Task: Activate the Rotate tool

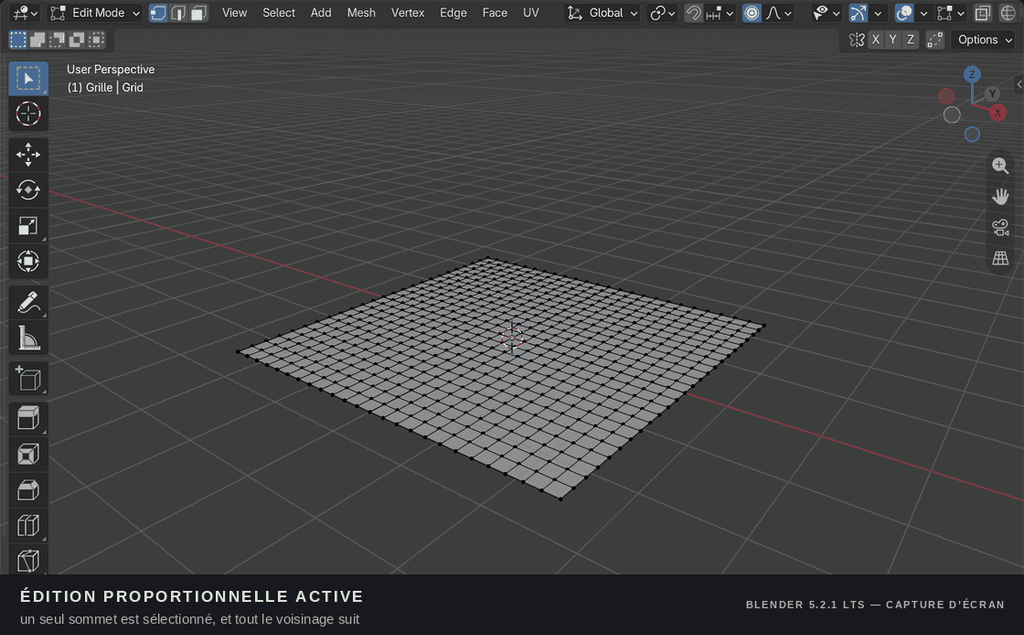Action: 28,190
